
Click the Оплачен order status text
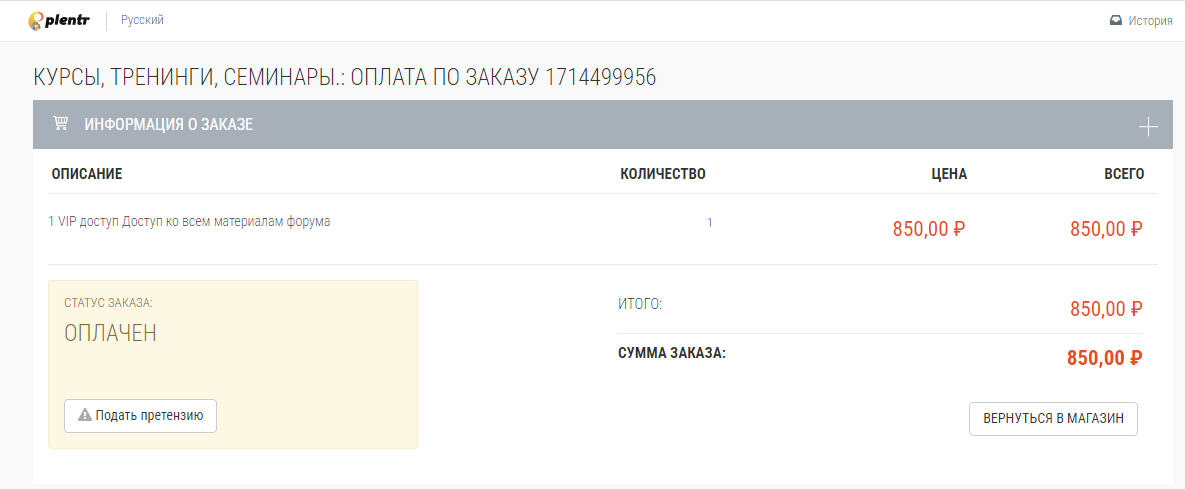pyautogui.click(x=110, y=333)
